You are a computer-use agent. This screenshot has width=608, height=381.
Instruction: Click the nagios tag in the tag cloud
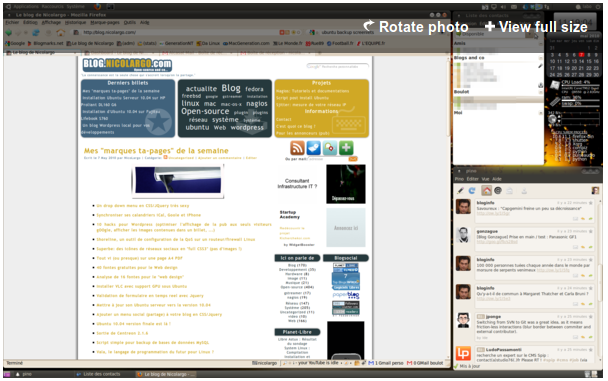point(257,103)
